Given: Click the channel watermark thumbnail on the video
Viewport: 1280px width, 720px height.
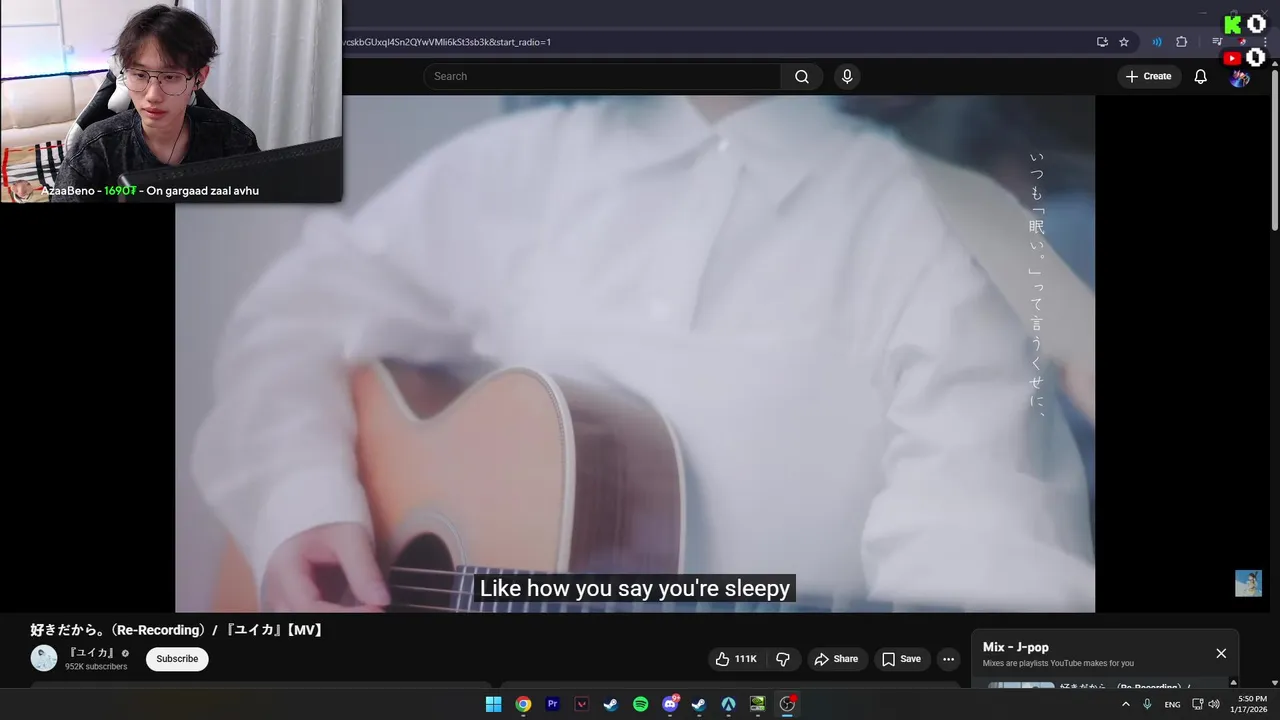Looking at the screenshot, I should [1248, 583].
